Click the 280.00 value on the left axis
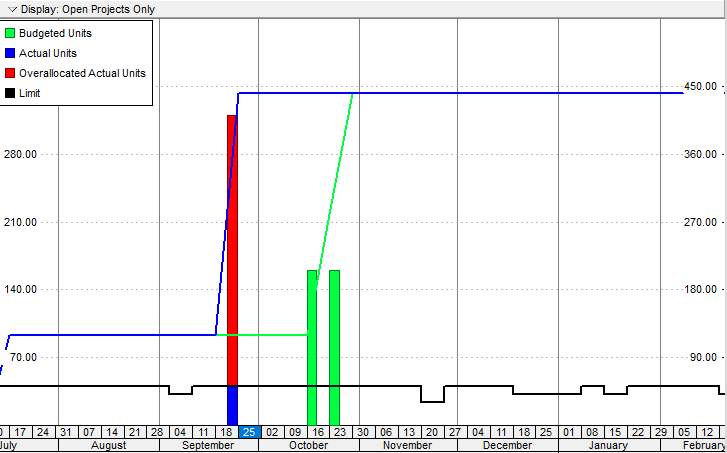 point(20,154)
